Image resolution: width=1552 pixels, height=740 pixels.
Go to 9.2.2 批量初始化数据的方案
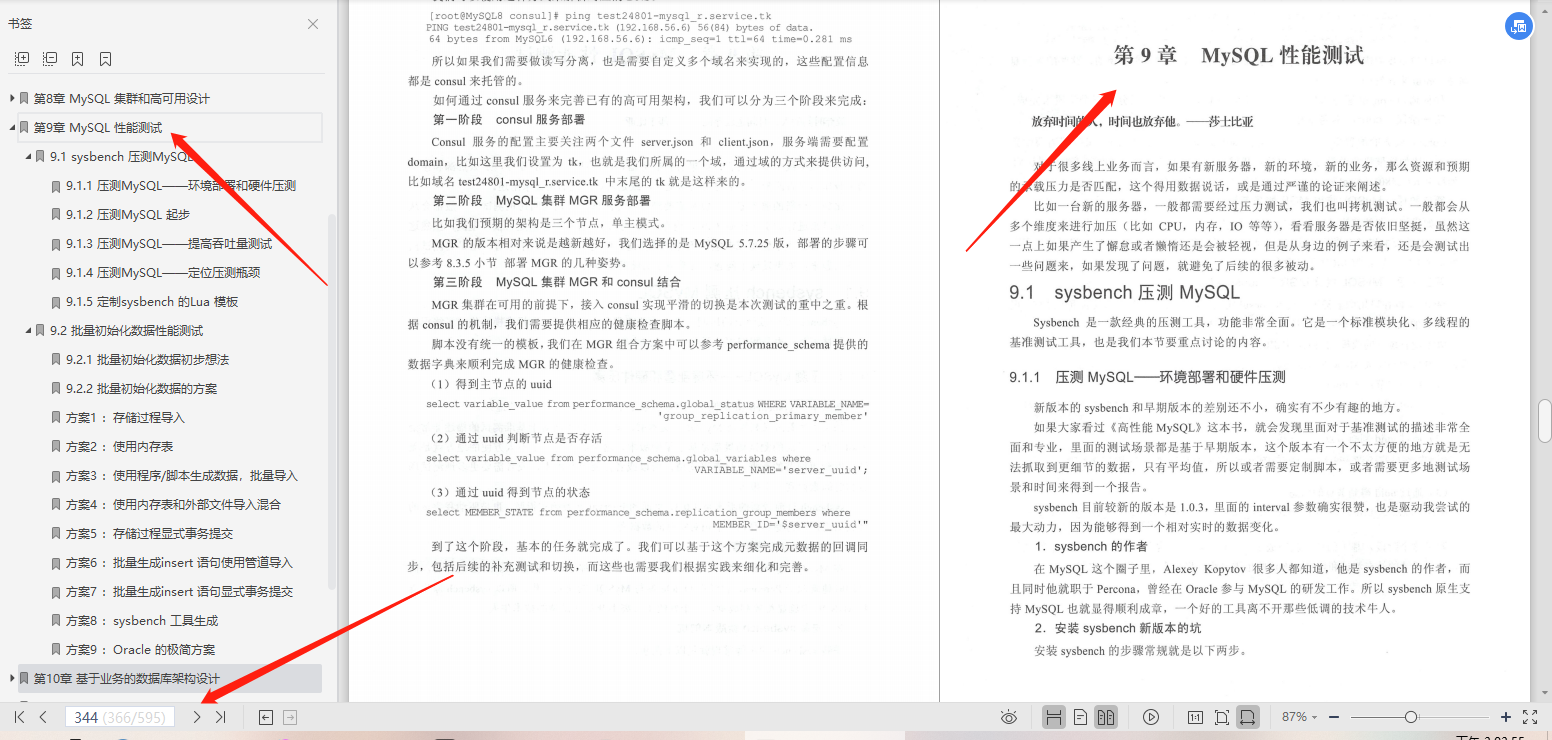142,389
